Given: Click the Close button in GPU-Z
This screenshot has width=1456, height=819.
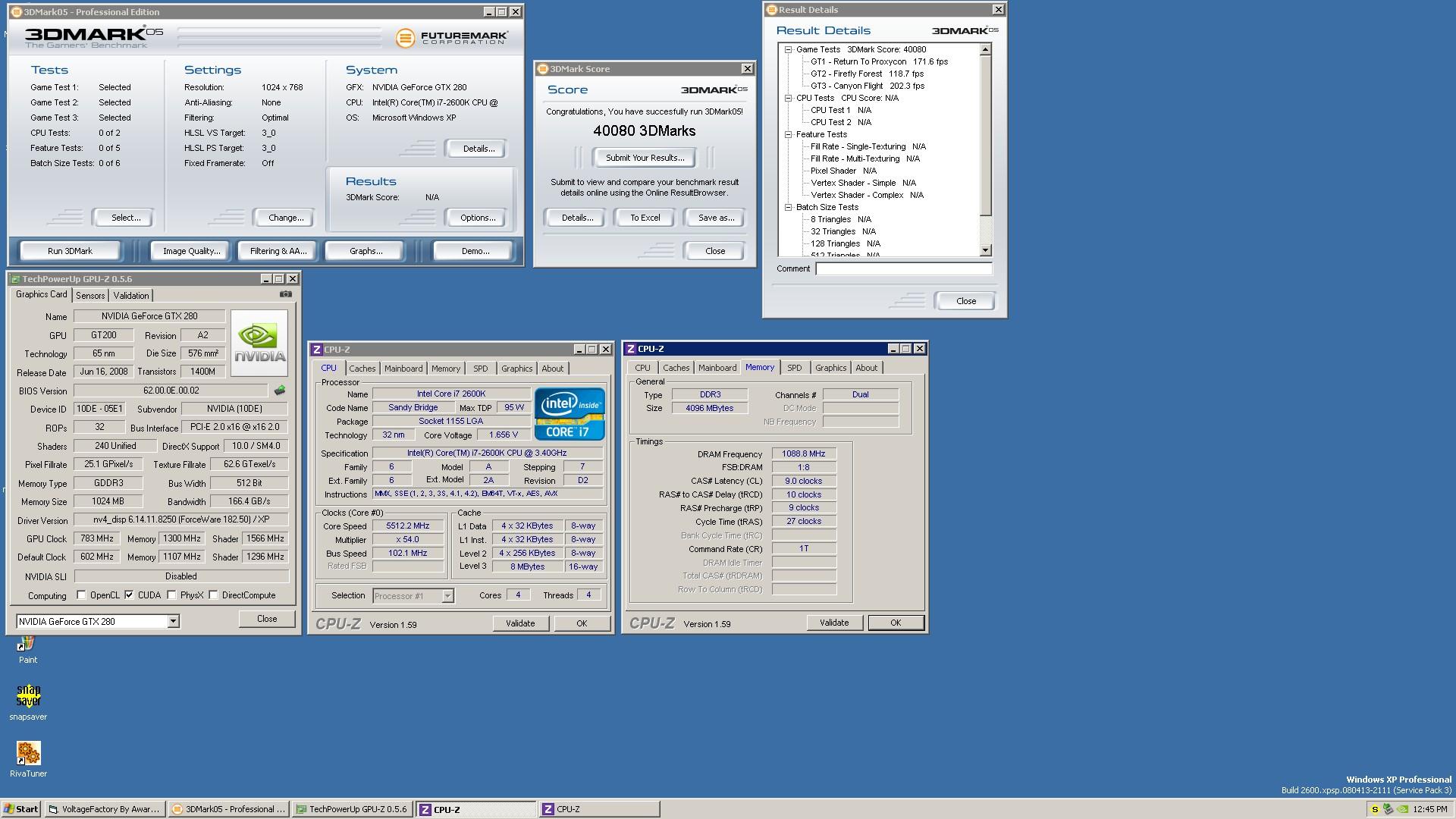Looking at the screenshot, I should [x=267, y=619].
